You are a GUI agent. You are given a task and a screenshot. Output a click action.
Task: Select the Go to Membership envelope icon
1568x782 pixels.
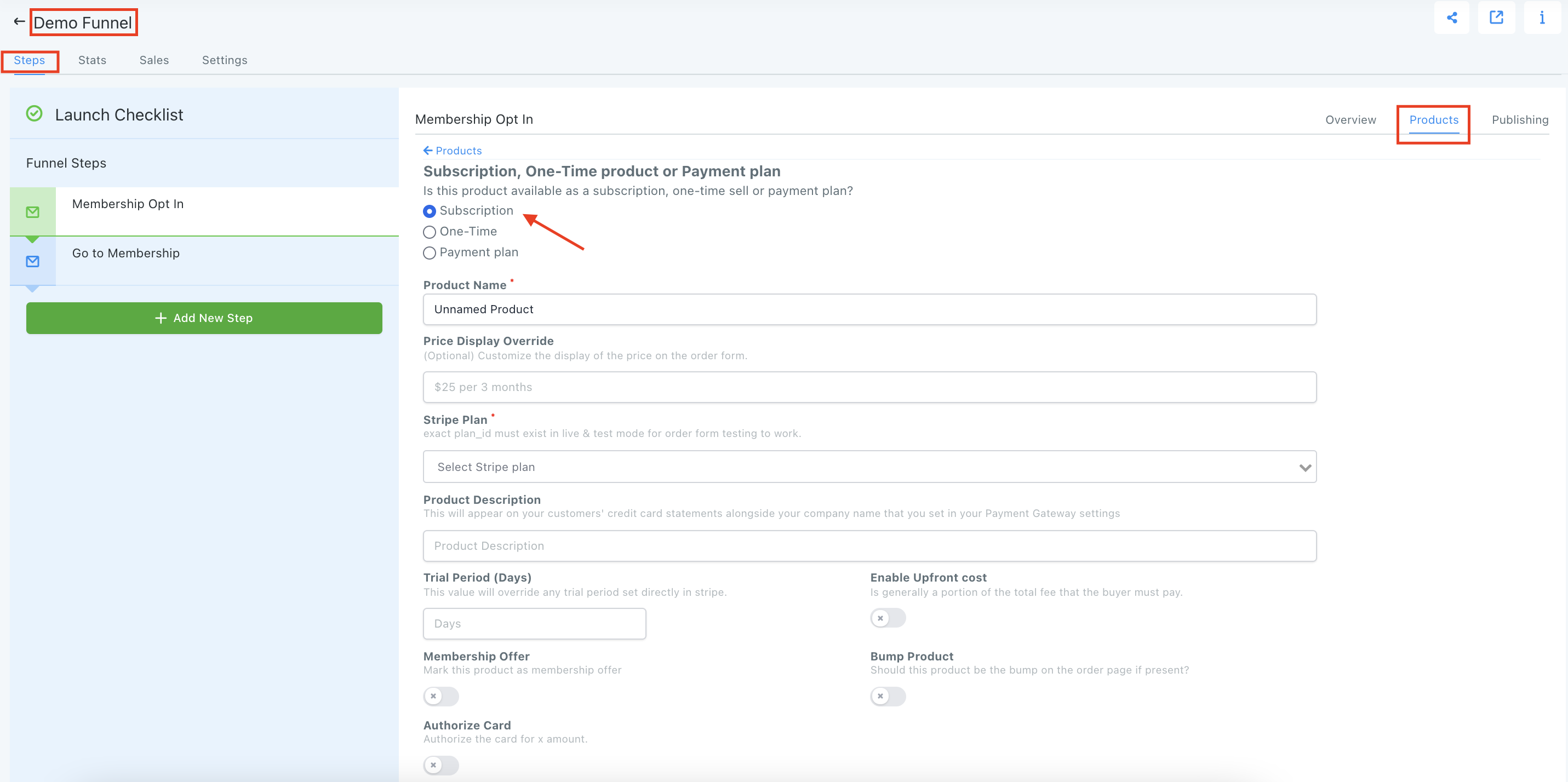click(33, 261)
